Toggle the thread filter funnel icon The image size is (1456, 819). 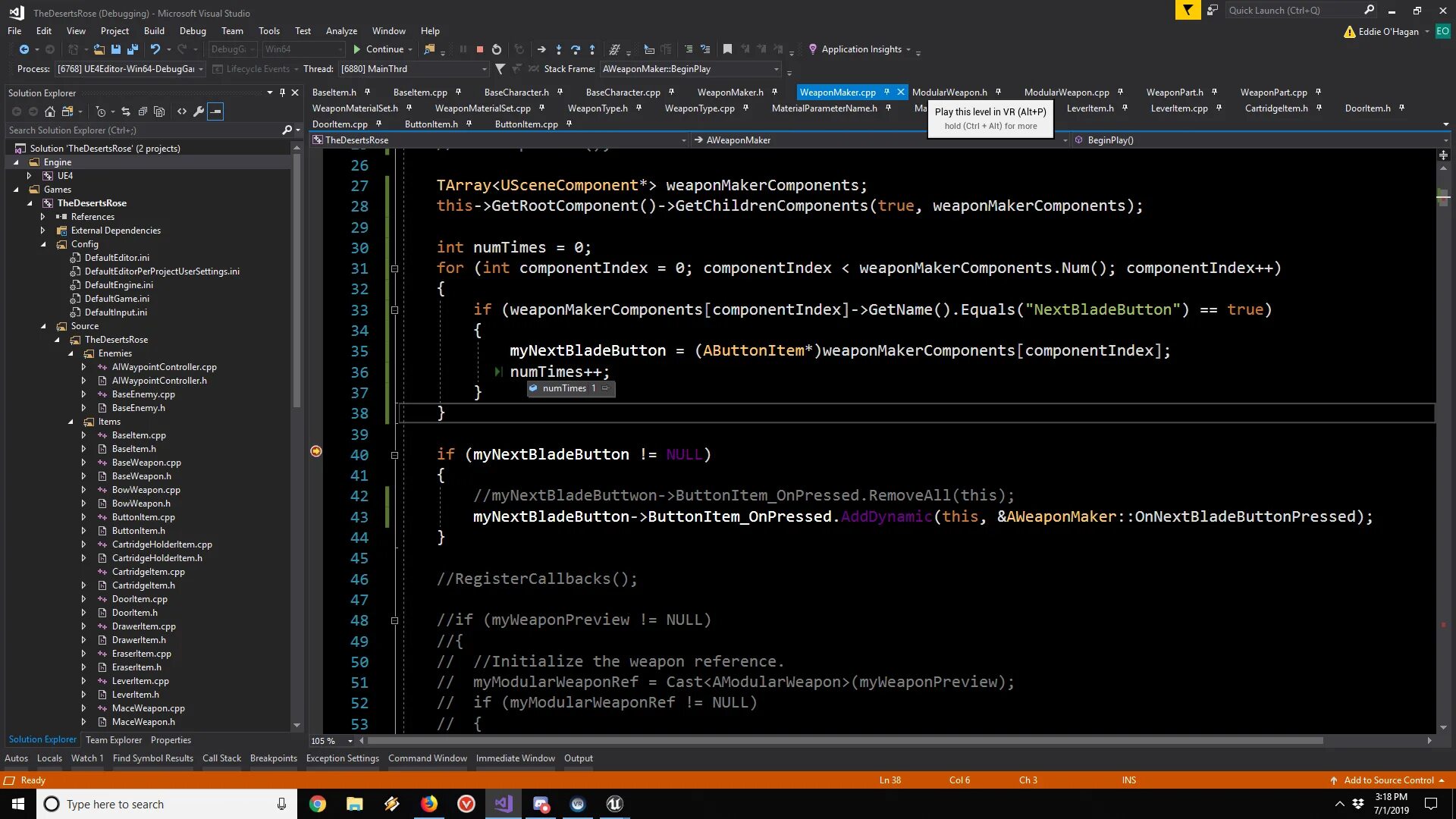[500, 69]
